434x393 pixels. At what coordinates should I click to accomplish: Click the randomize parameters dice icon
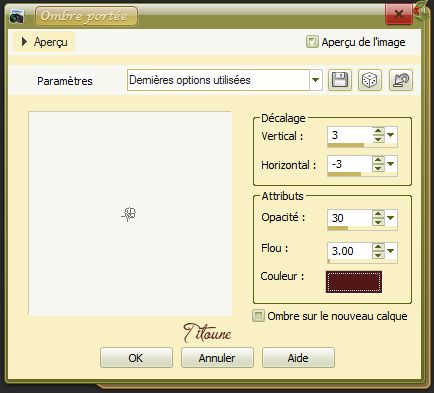(x=370, y=80)
